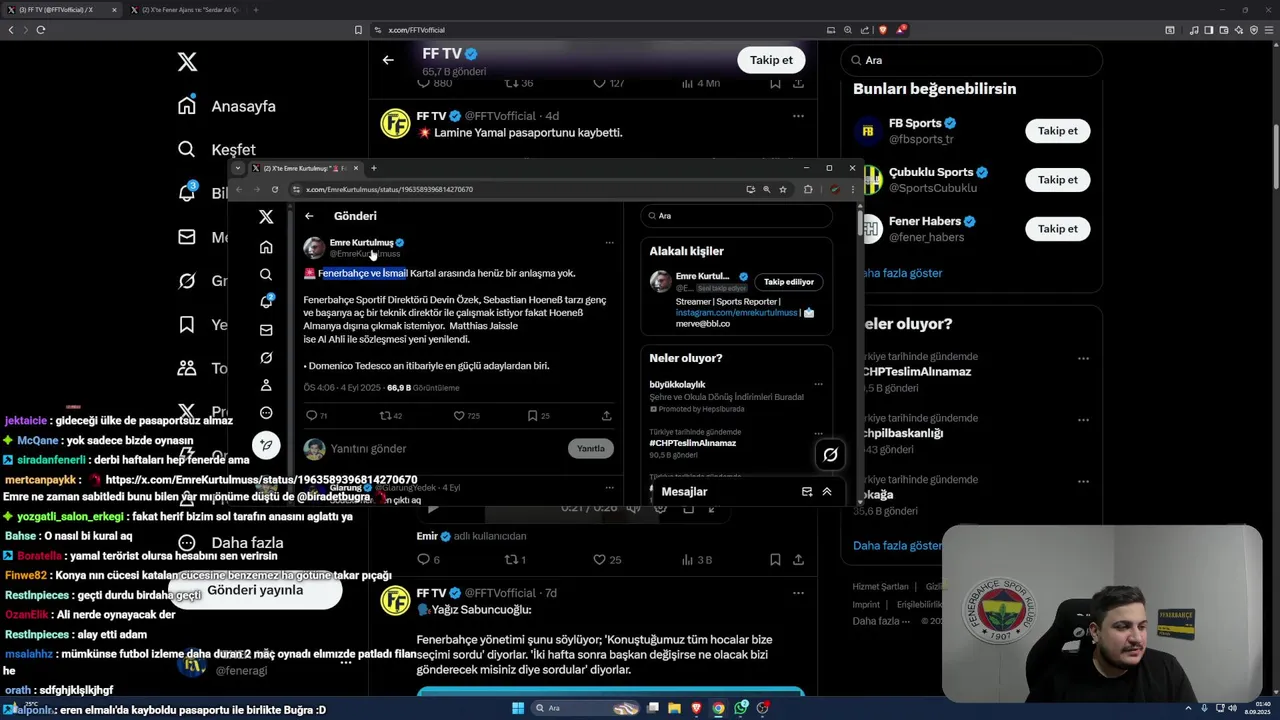
Task: Click the X logo in background Brave window
Action: [187, 62]
